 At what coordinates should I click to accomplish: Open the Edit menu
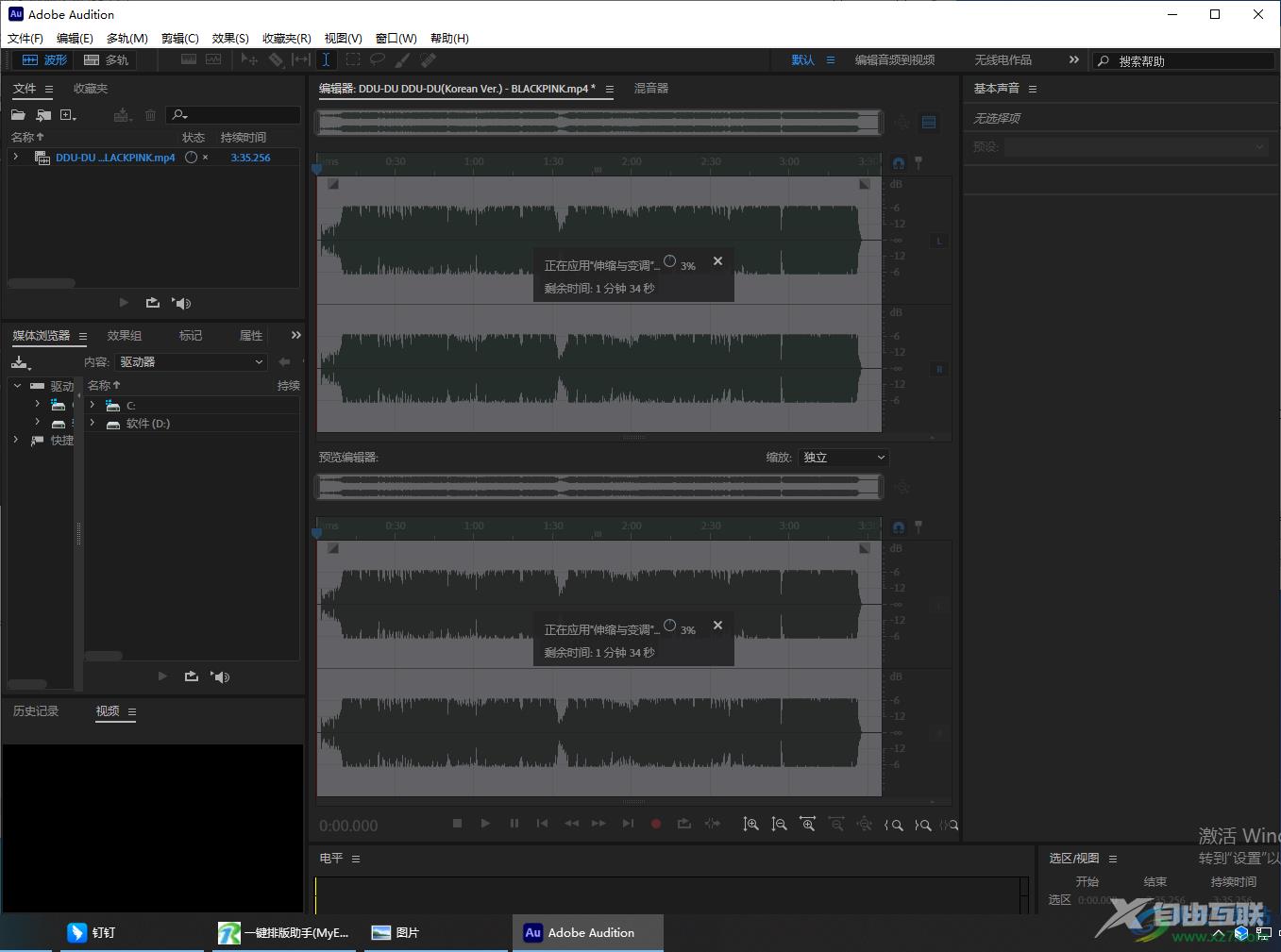tap(75, 38)
